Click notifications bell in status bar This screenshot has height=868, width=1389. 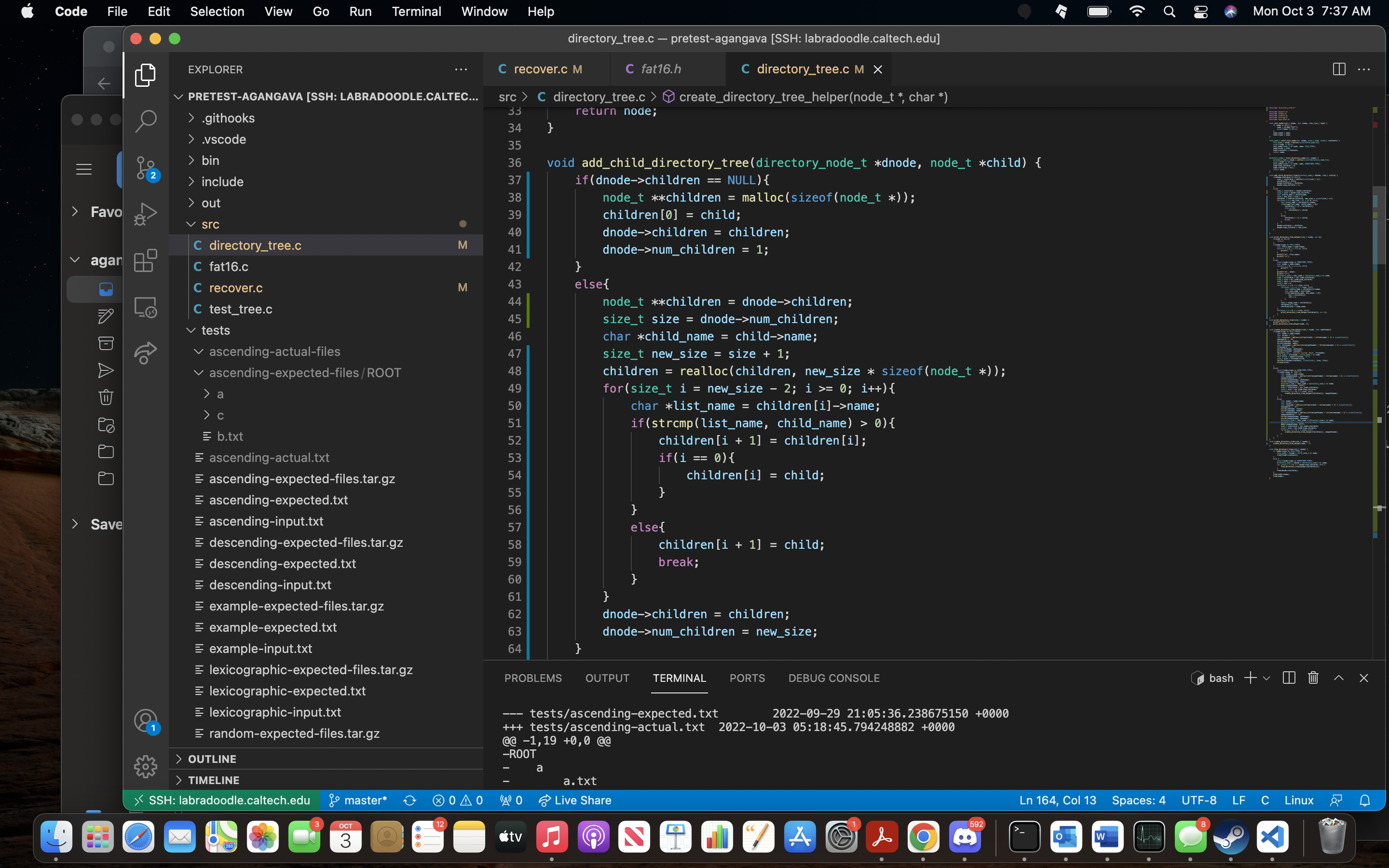click(1365, 800)
